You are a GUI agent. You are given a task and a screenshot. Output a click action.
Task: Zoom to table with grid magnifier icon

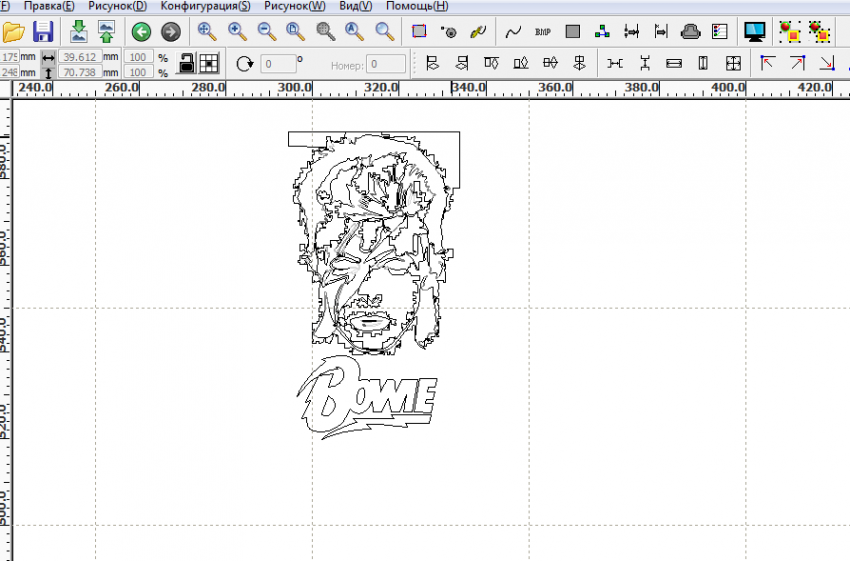click(325, 32)
